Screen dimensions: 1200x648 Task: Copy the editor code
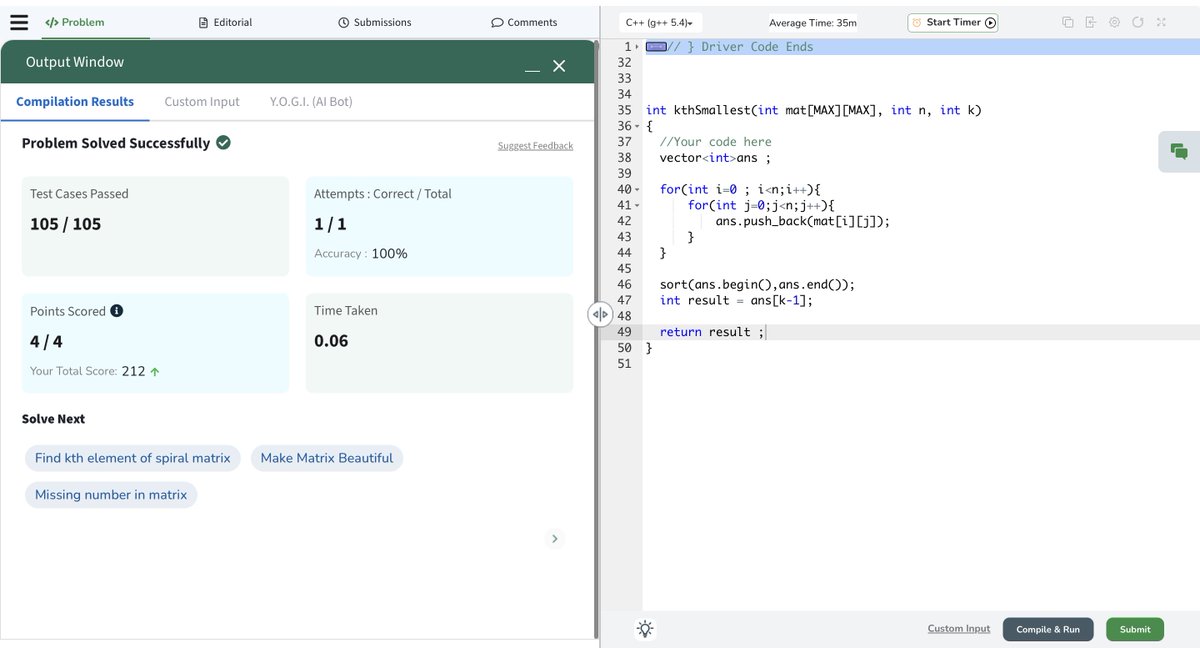(1067, 22)
